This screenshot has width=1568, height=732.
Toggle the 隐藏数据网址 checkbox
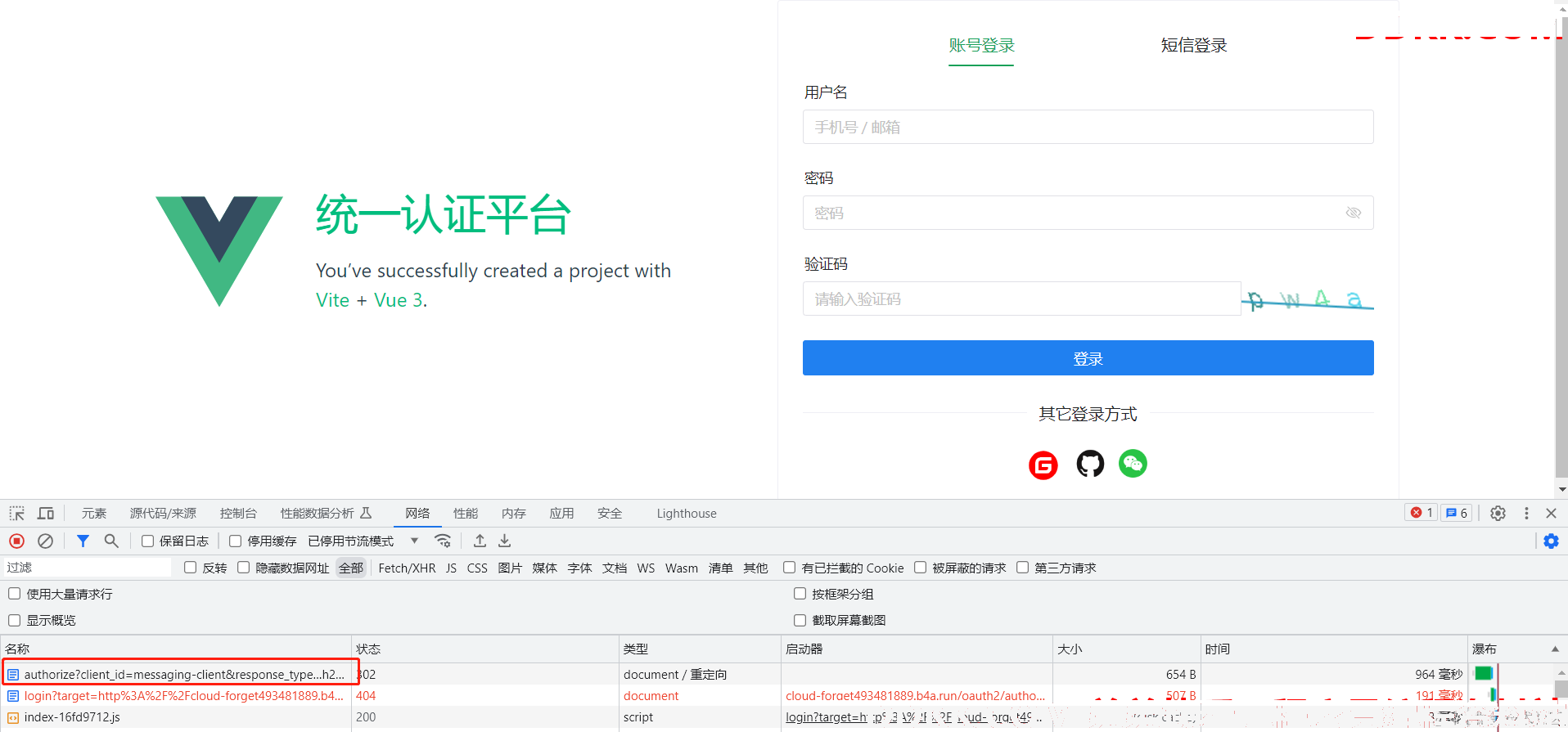(244, 568)
